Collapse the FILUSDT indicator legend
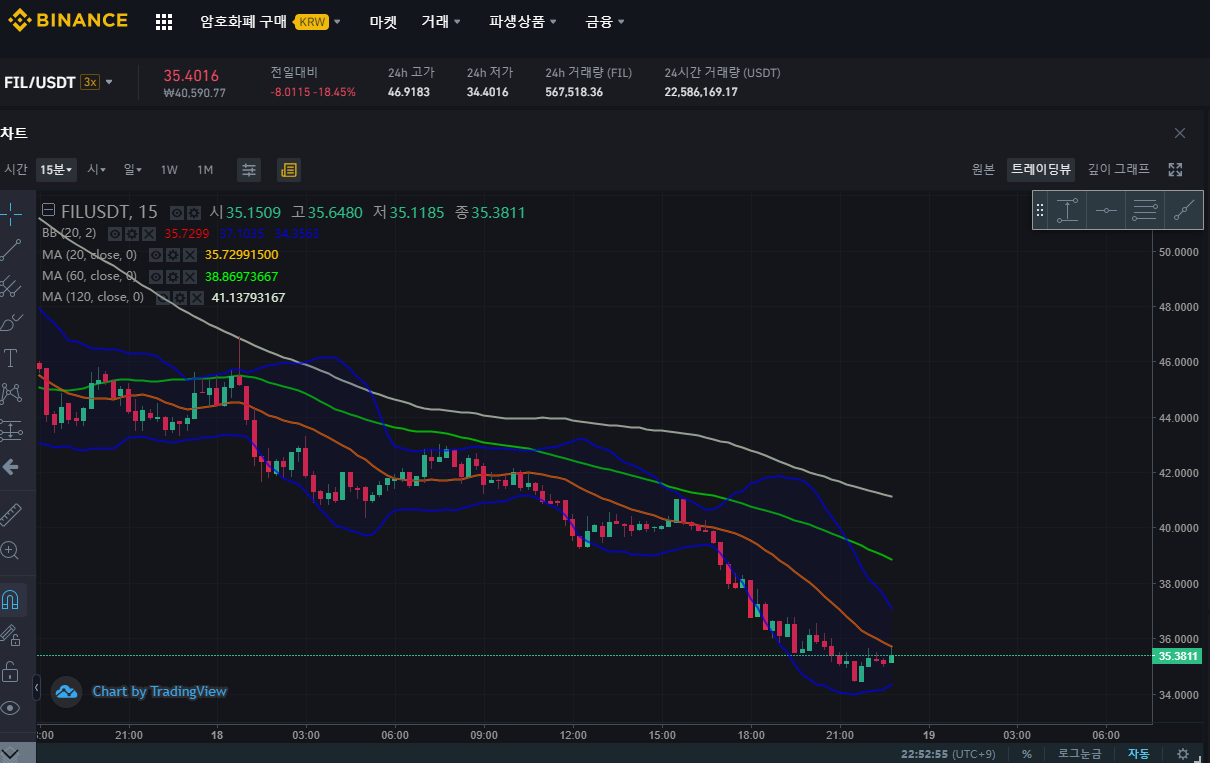1210x763 pixels. point(48,211)
